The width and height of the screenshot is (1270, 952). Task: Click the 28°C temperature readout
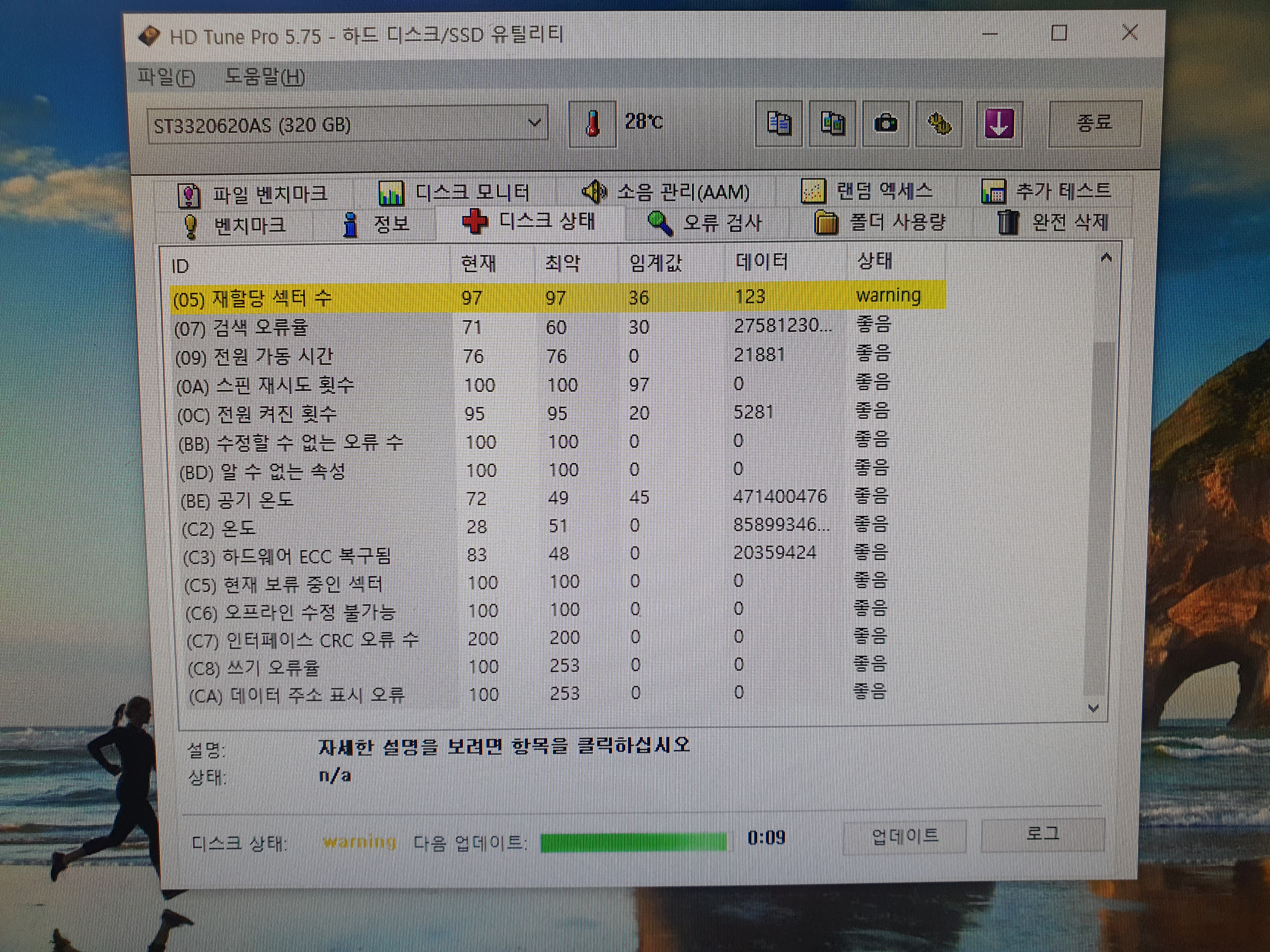pos(644,121)
